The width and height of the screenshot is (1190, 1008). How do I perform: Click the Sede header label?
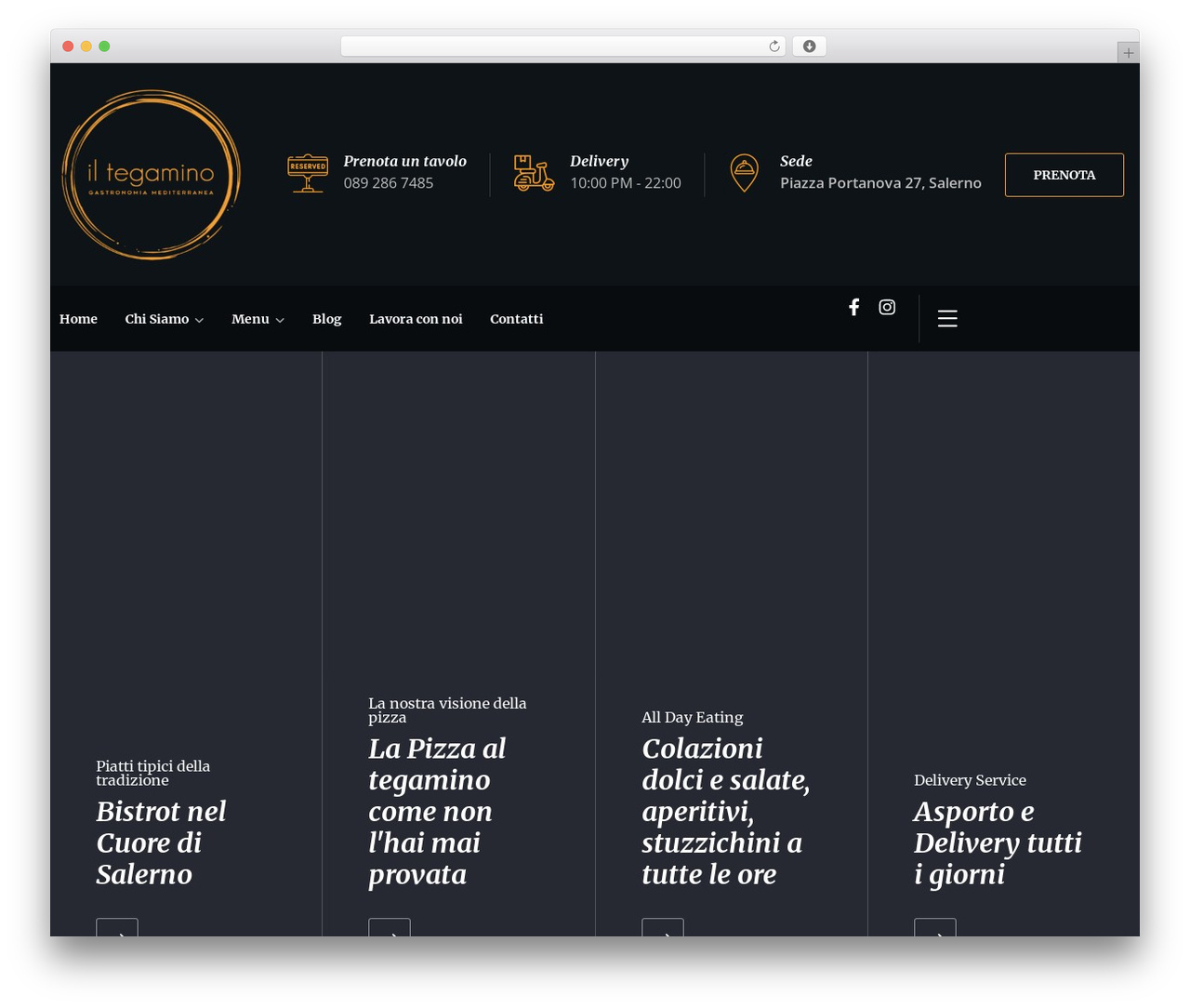click(x=796, y=161)
